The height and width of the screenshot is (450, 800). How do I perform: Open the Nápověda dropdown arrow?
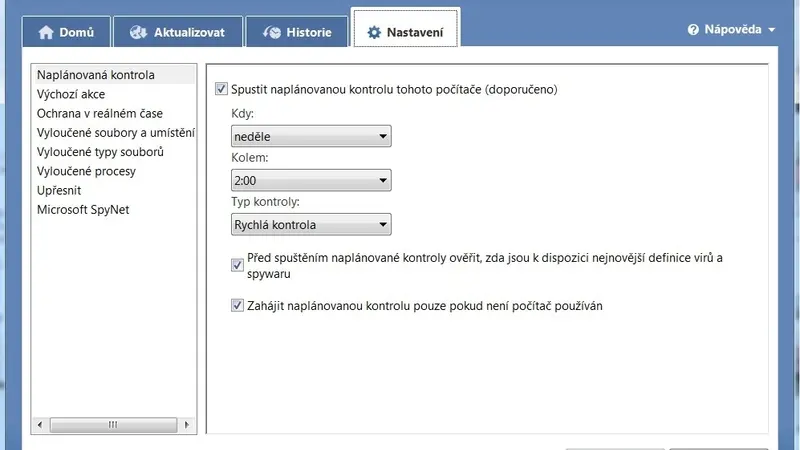coord(771,30)
